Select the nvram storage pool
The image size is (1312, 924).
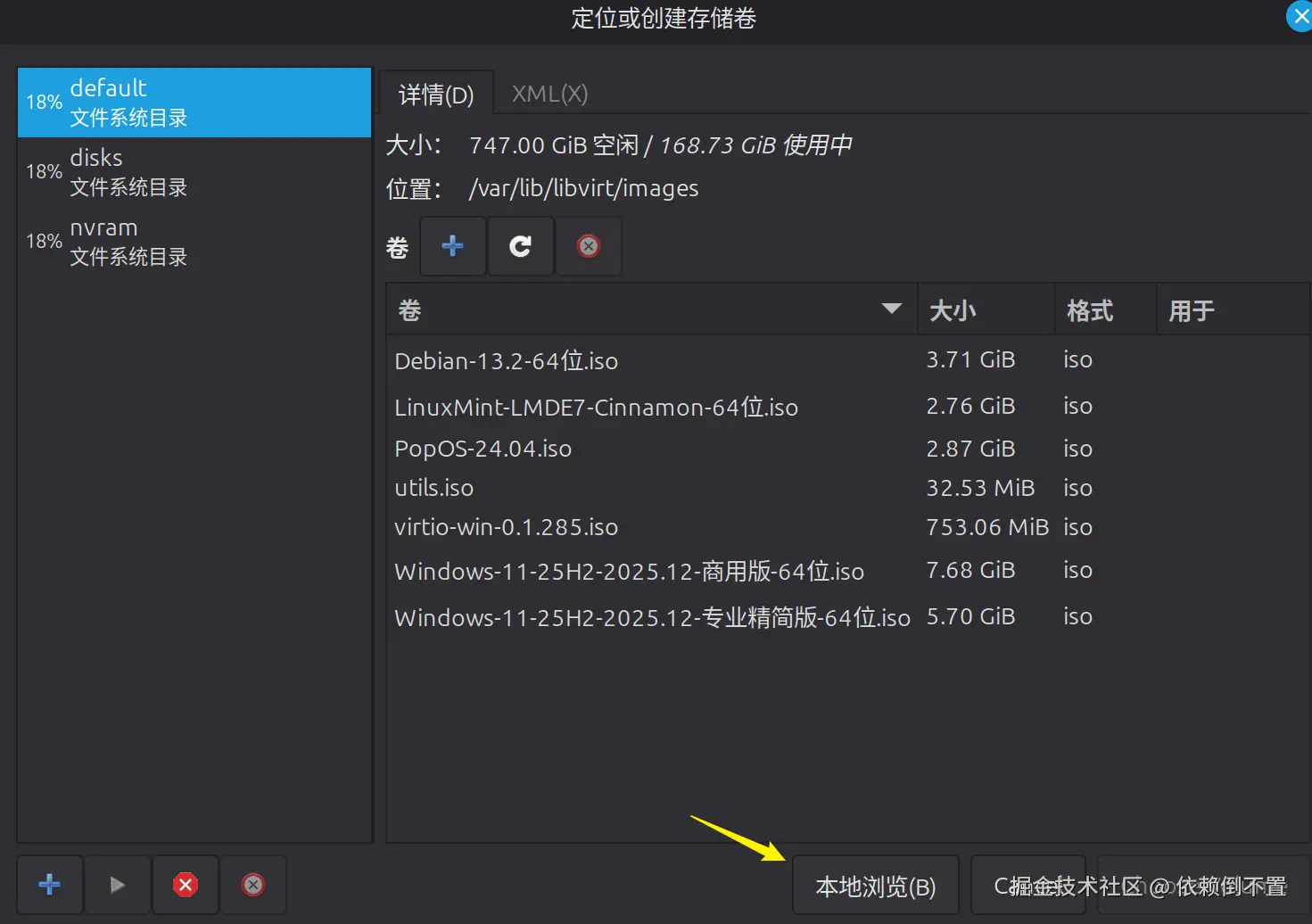coord(194,242)
